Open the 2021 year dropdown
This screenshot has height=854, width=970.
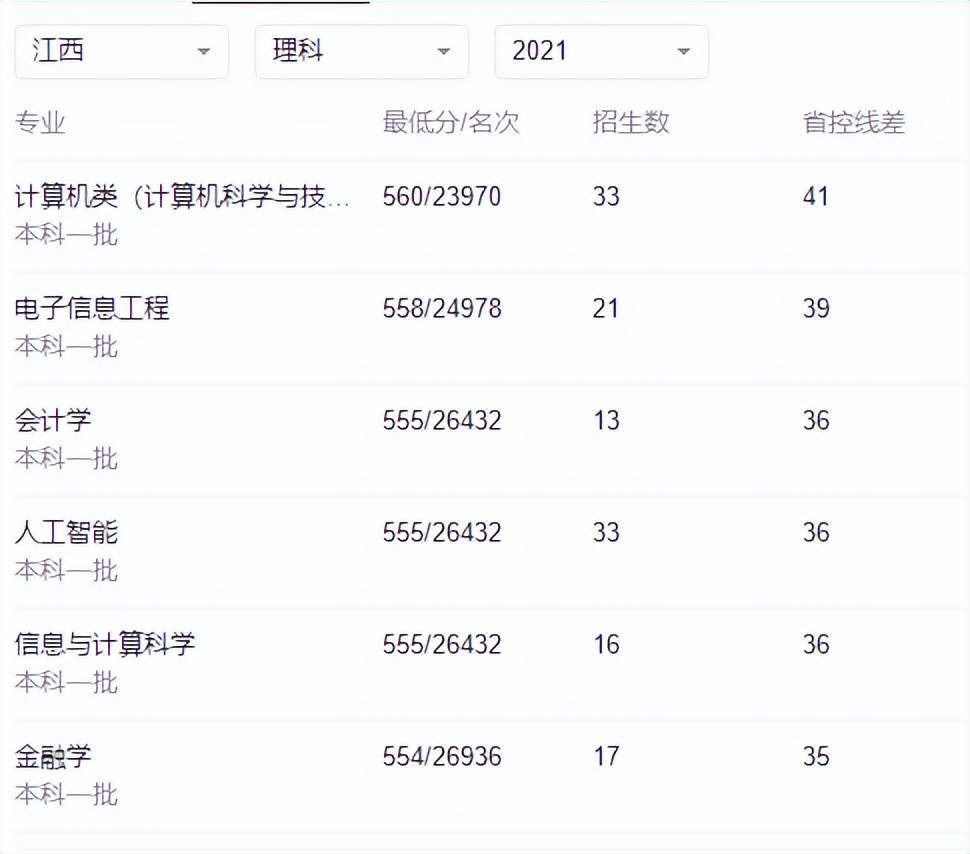click(x=600, y=51)
